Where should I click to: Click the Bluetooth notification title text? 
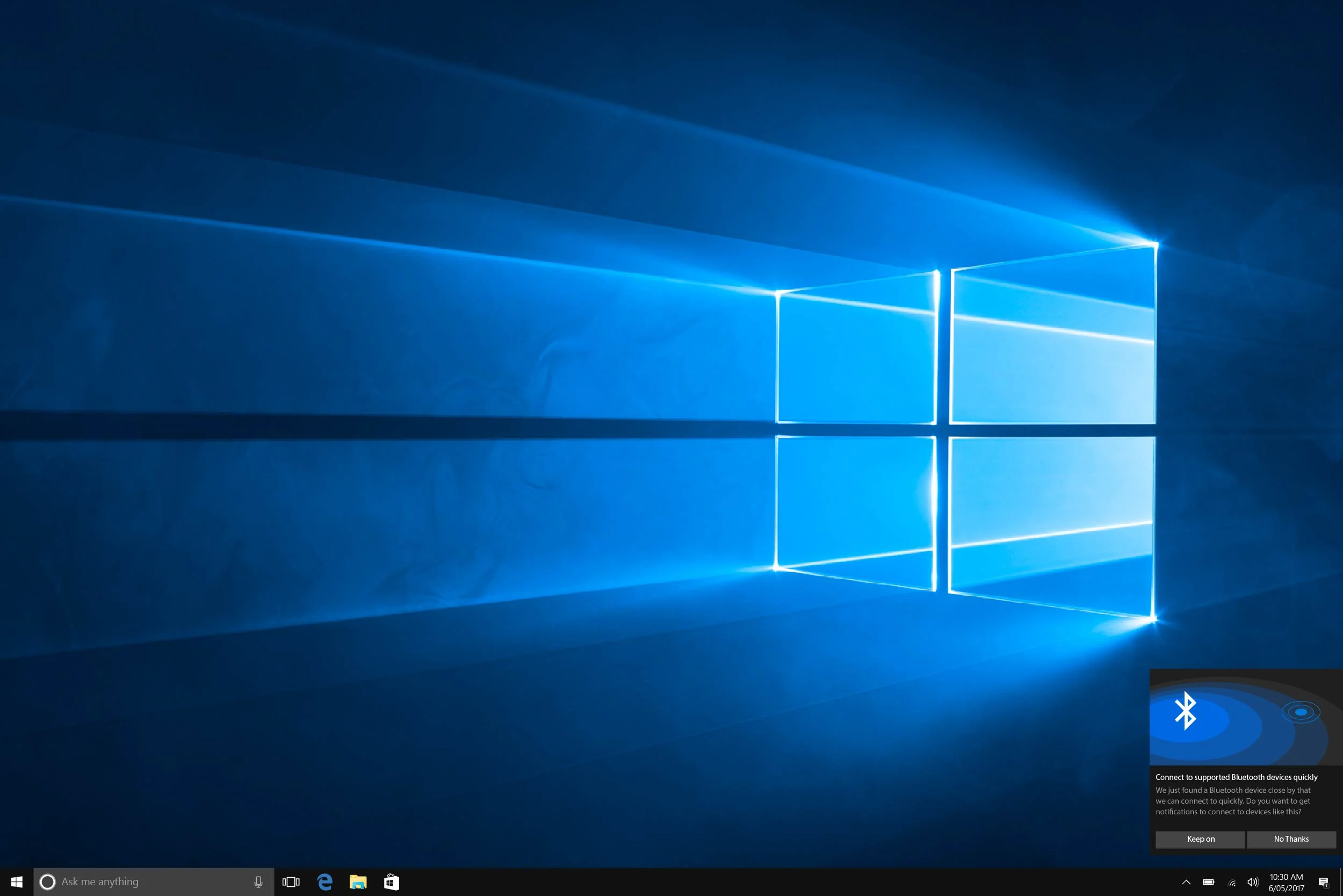tap(1236, 777)
